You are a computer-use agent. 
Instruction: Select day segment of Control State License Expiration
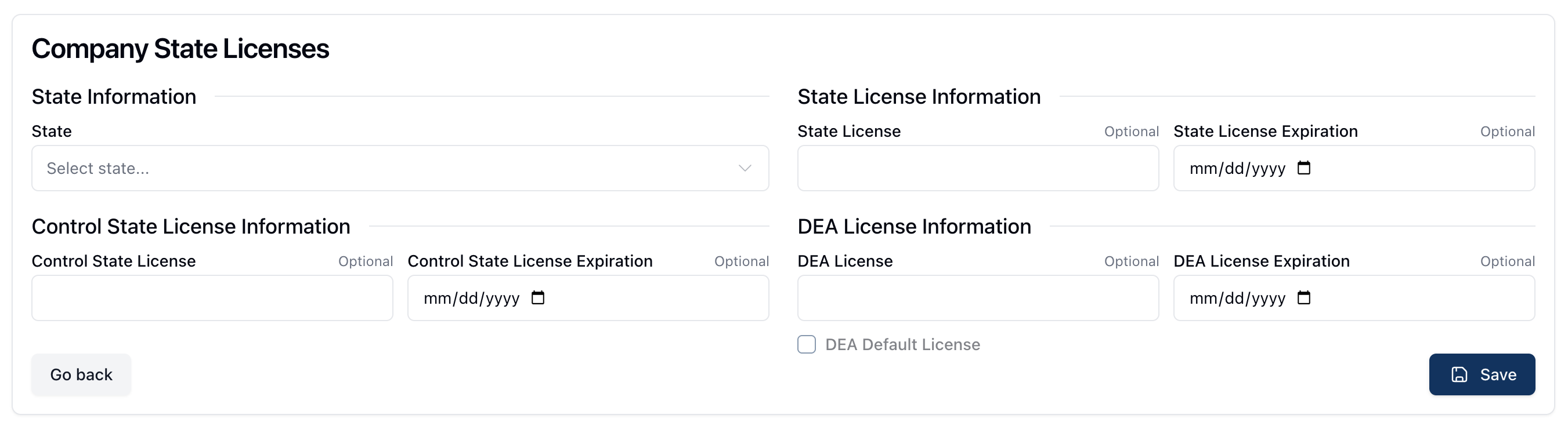pos(468,299)
